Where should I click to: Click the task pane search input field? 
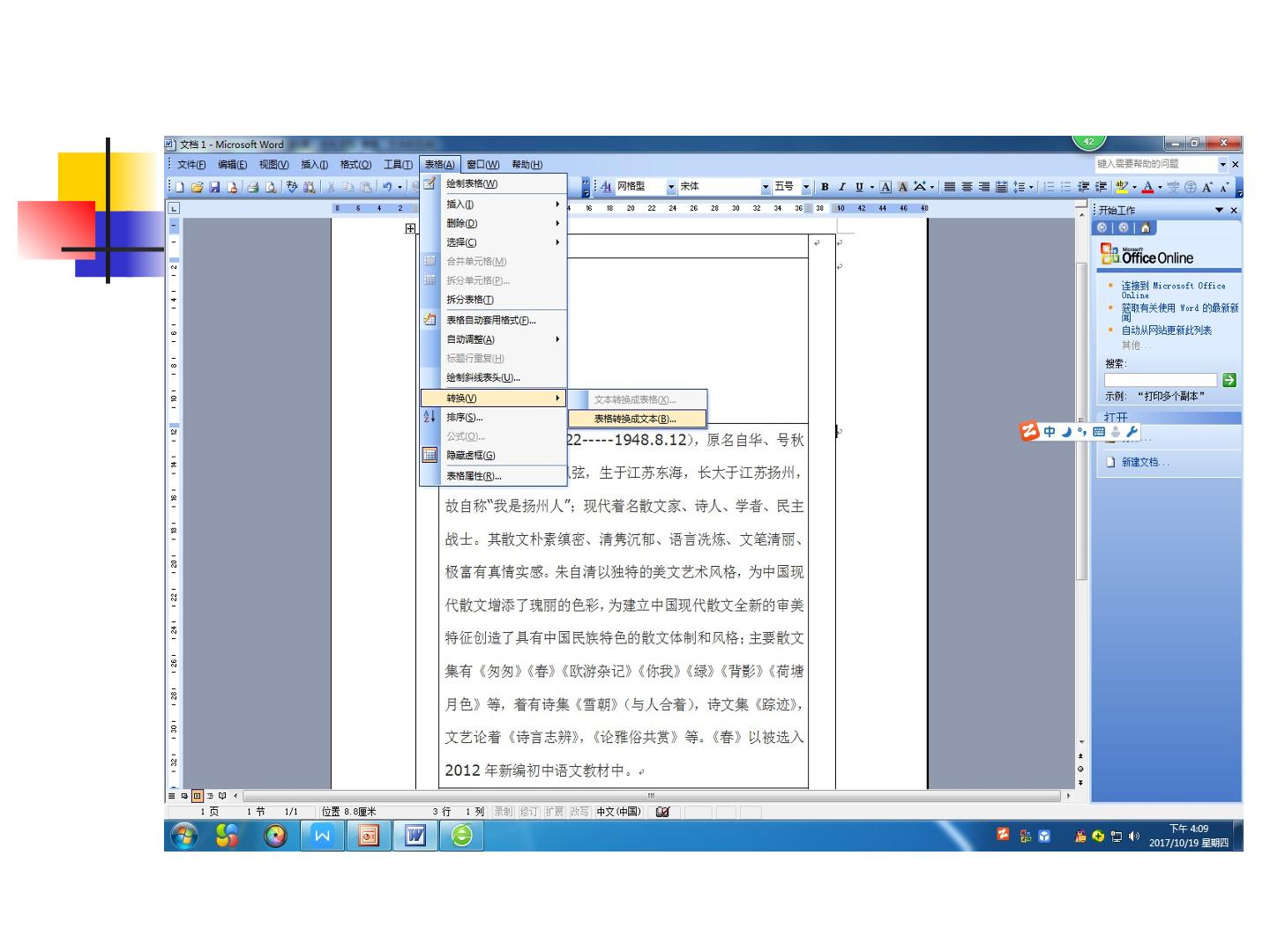click(1161, 380)
